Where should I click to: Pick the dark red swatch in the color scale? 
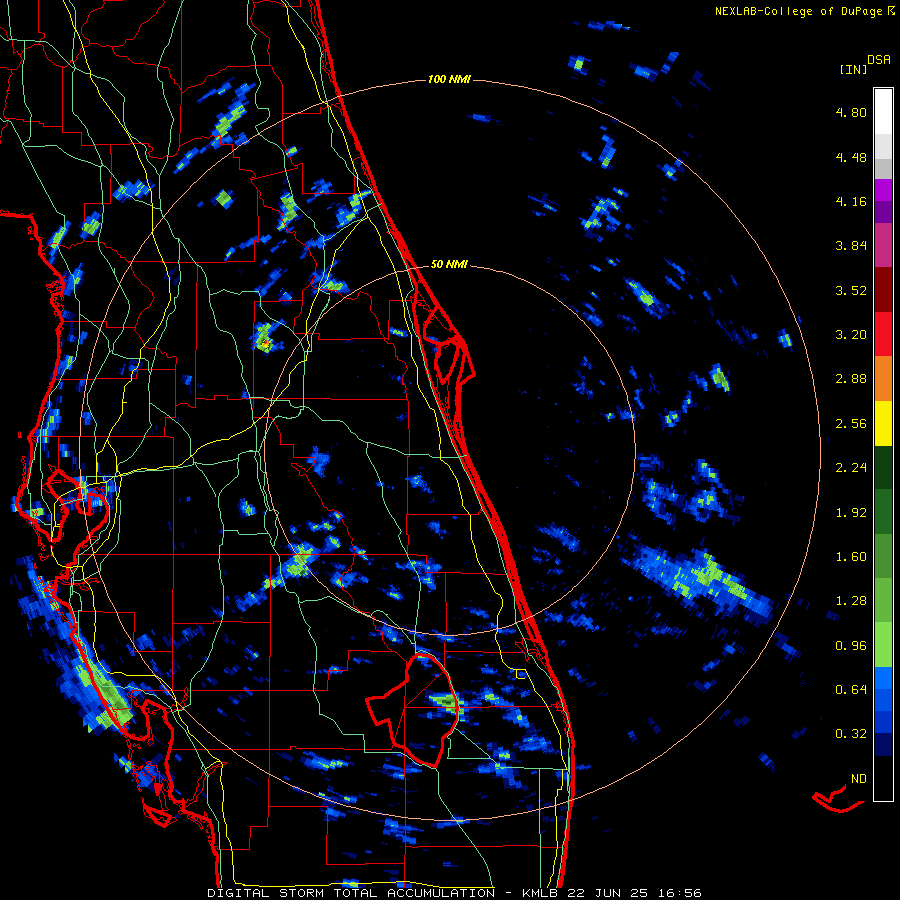click(x=883, y=290)
